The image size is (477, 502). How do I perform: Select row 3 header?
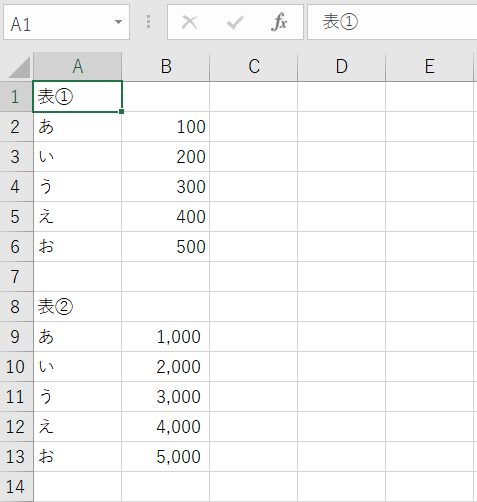(16, 157)
